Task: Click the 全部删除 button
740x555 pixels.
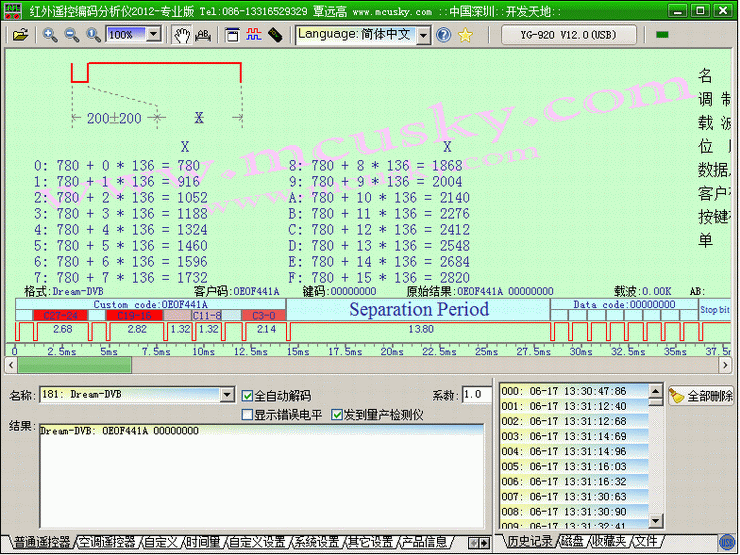Action: [701, 396]
